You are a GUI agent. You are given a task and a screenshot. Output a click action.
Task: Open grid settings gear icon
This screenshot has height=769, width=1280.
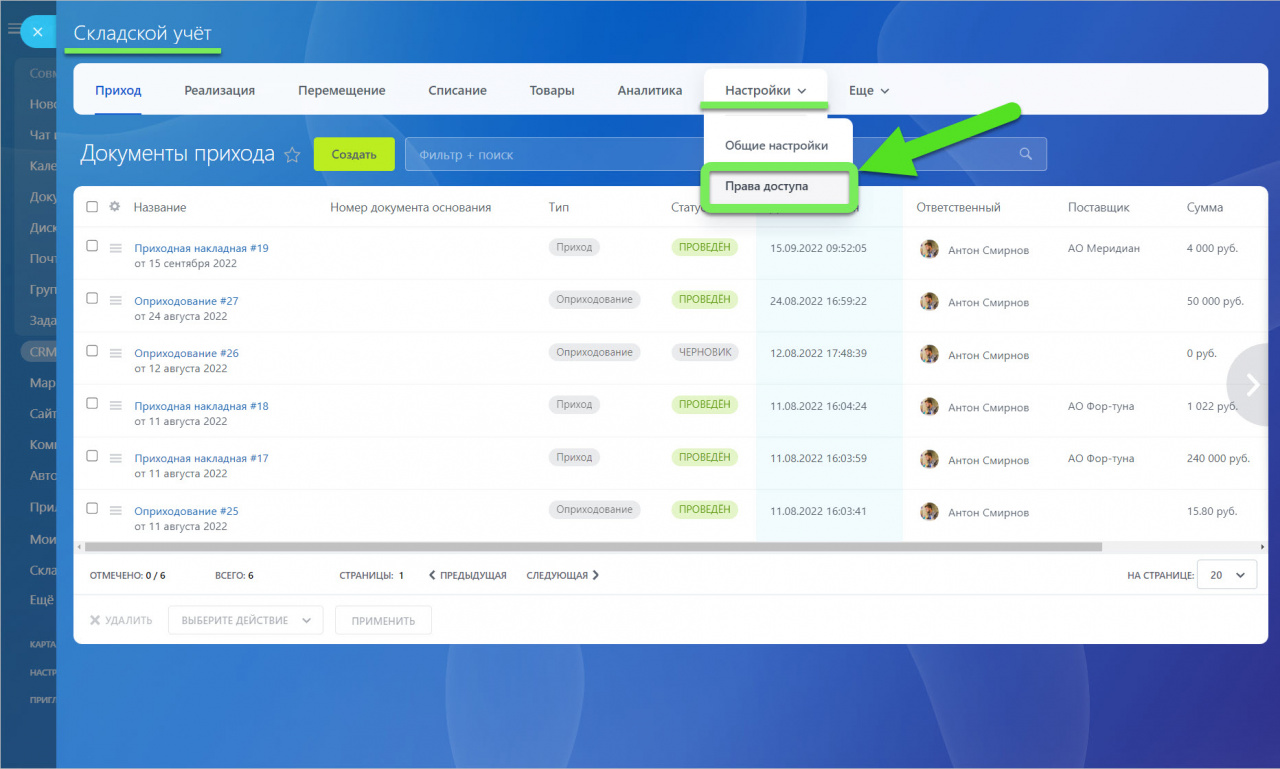tap(114, 206)
